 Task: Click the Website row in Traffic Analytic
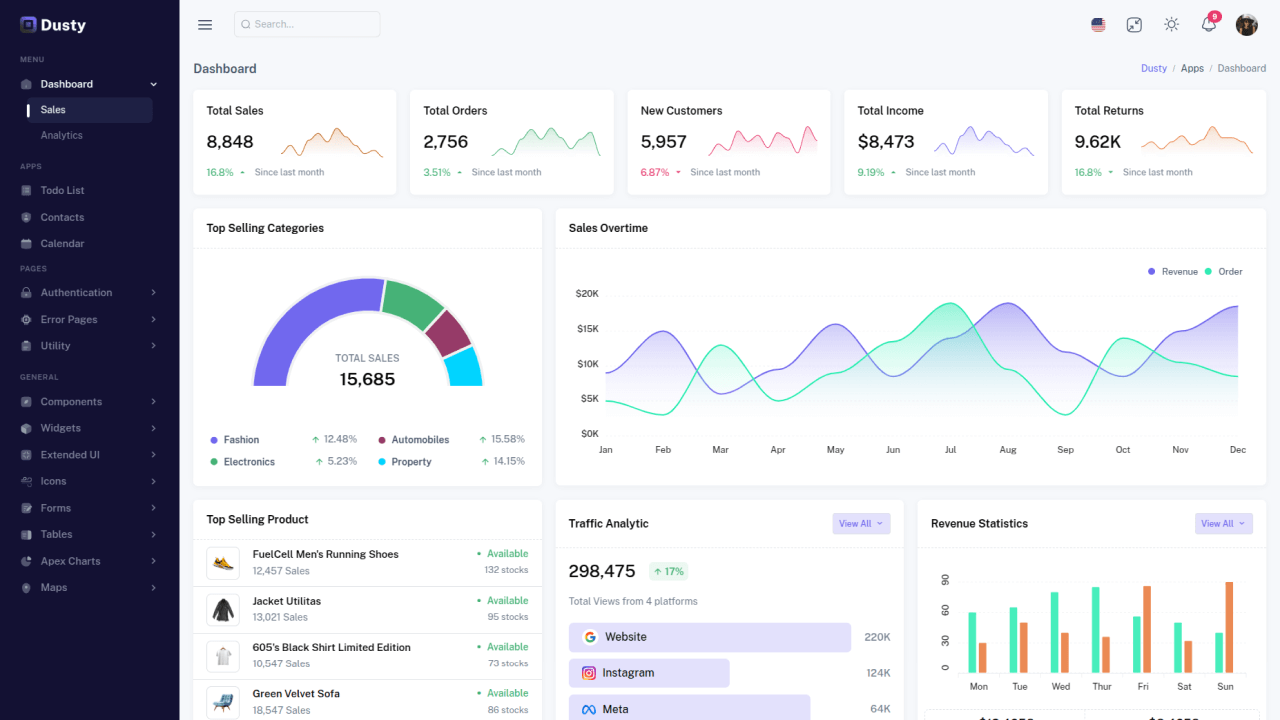pyautogui.click(x=709, y=637)
